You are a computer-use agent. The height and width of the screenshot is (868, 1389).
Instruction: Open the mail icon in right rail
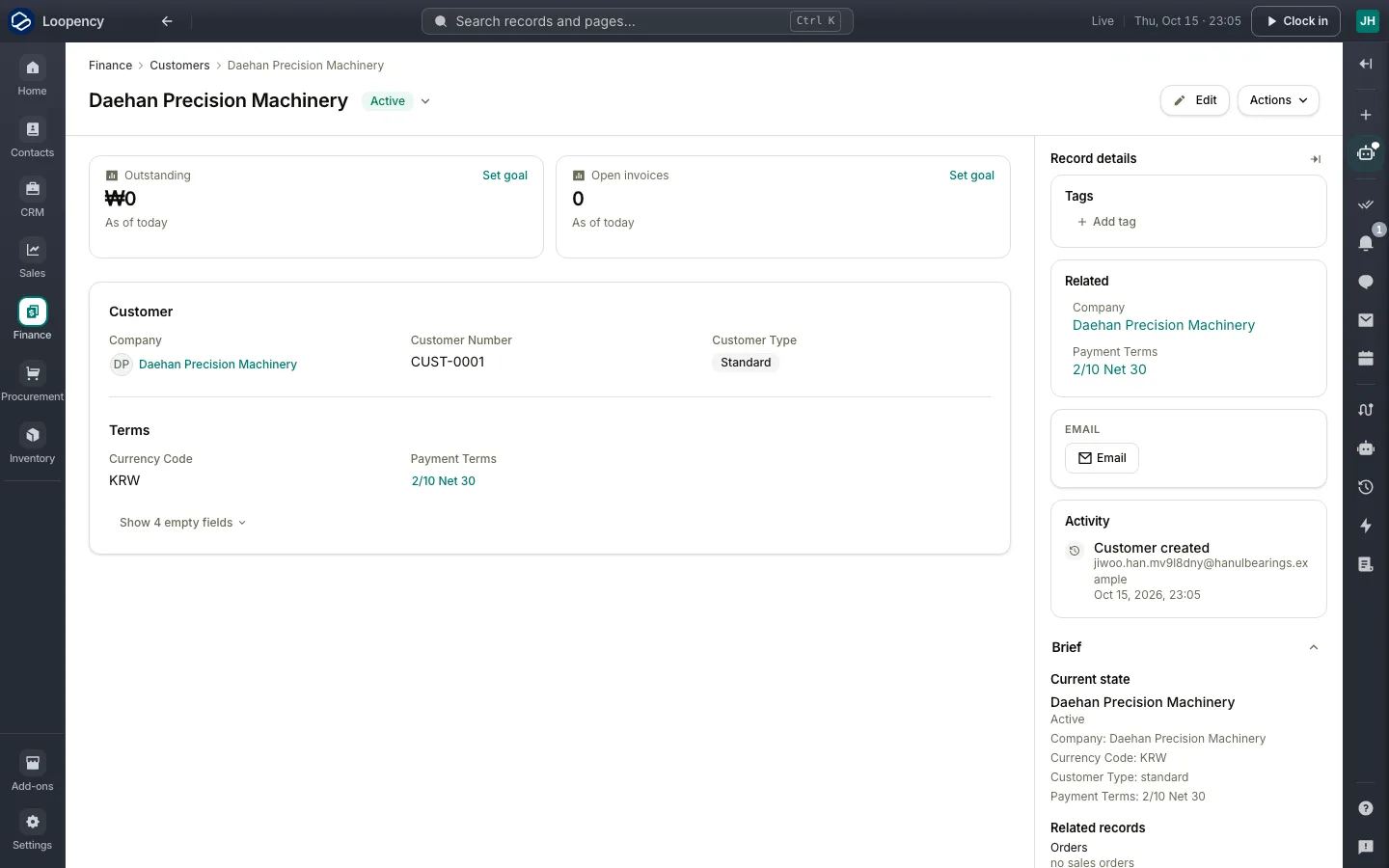coord(1366,320)
